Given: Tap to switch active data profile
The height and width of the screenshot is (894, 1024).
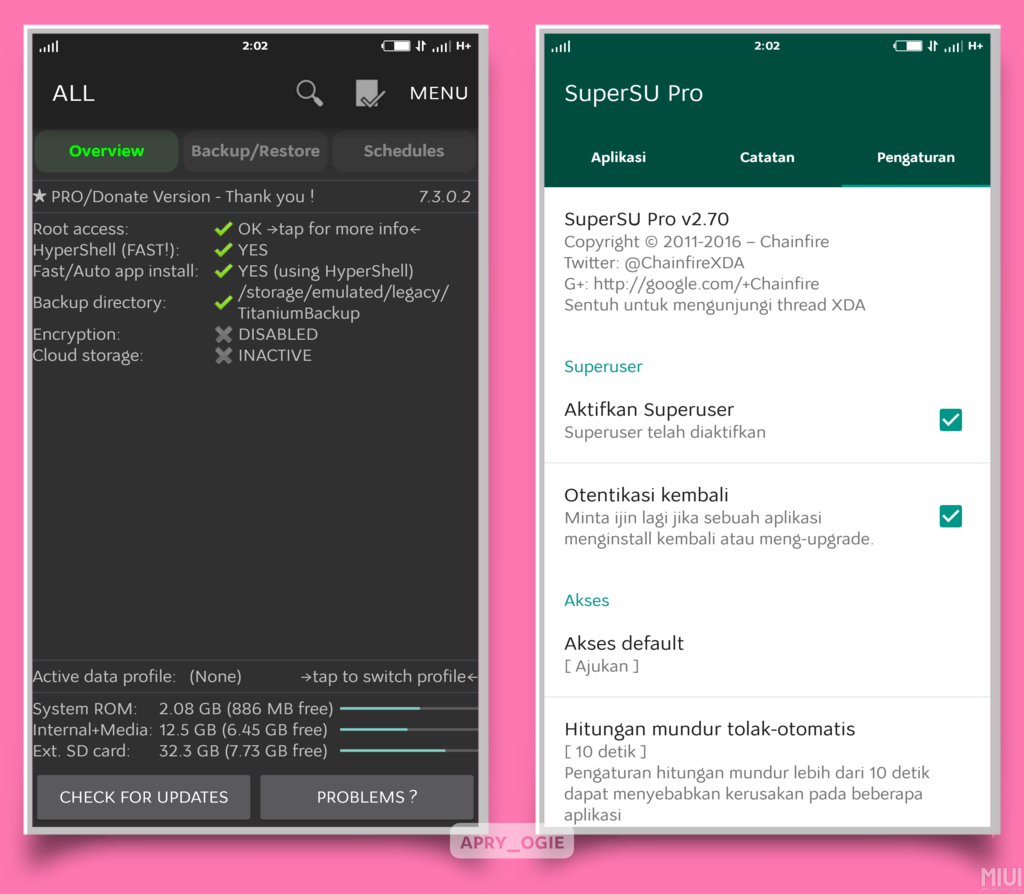Looking at the screenshot, I should pyautogui.click(x=389, y=677).
